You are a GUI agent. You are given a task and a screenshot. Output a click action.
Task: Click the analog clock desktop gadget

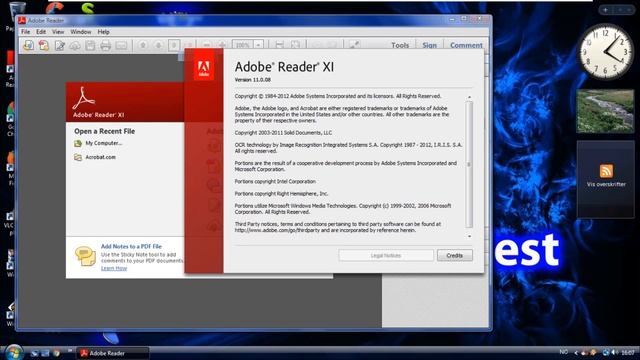click(607, 51)
